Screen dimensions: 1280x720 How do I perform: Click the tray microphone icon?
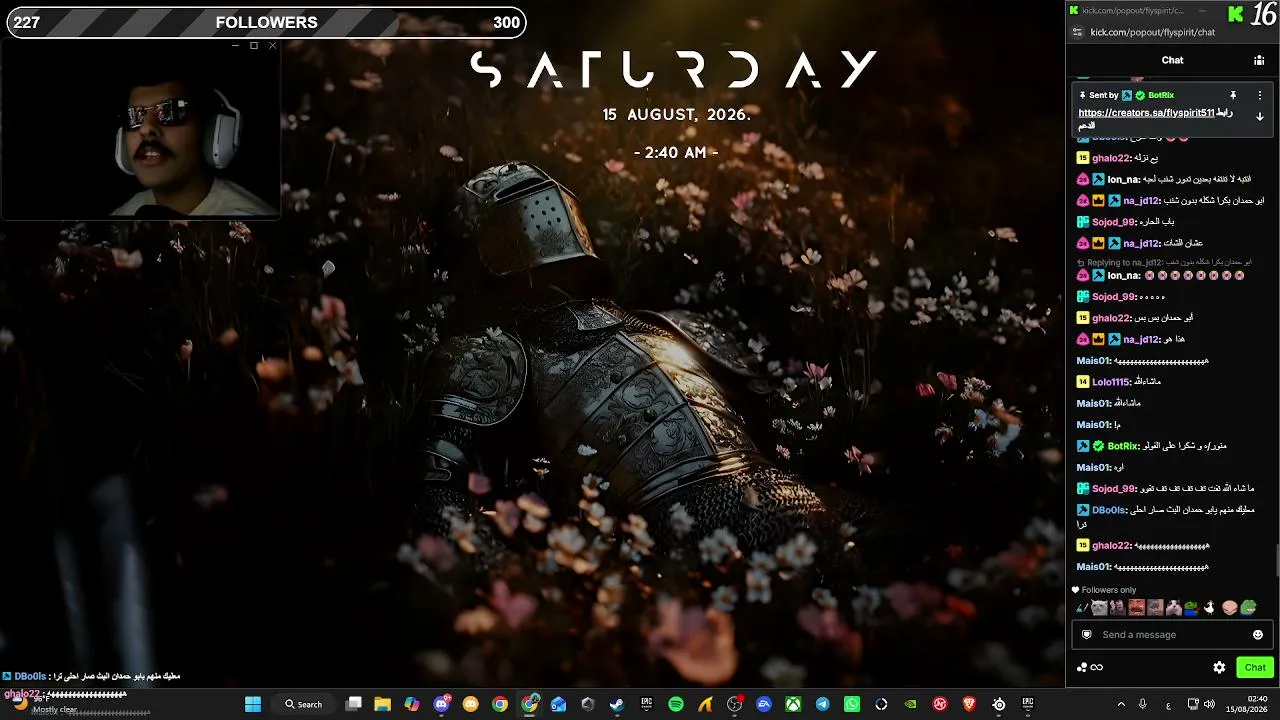1143,704
